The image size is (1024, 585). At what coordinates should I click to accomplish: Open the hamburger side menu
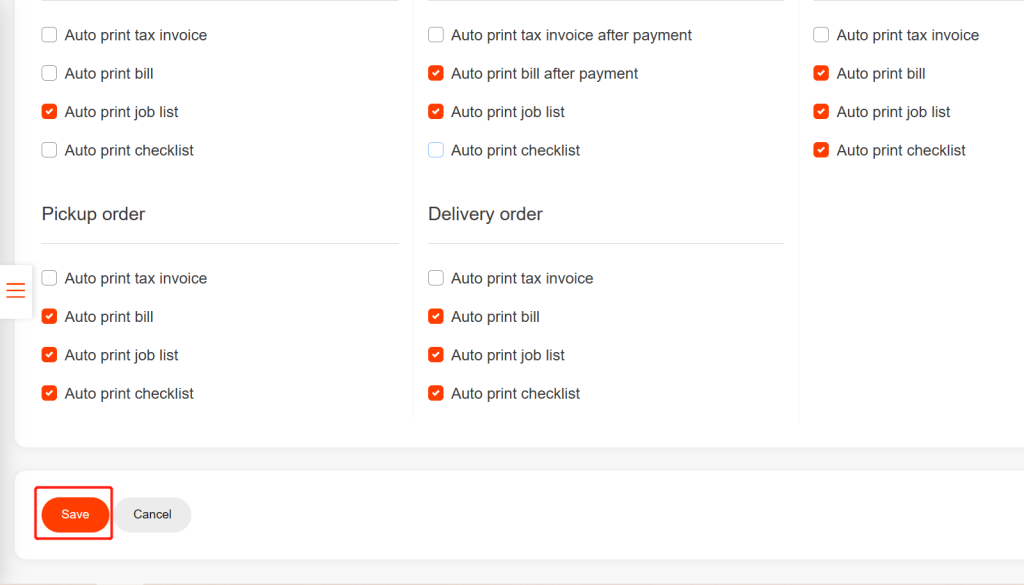16,291
